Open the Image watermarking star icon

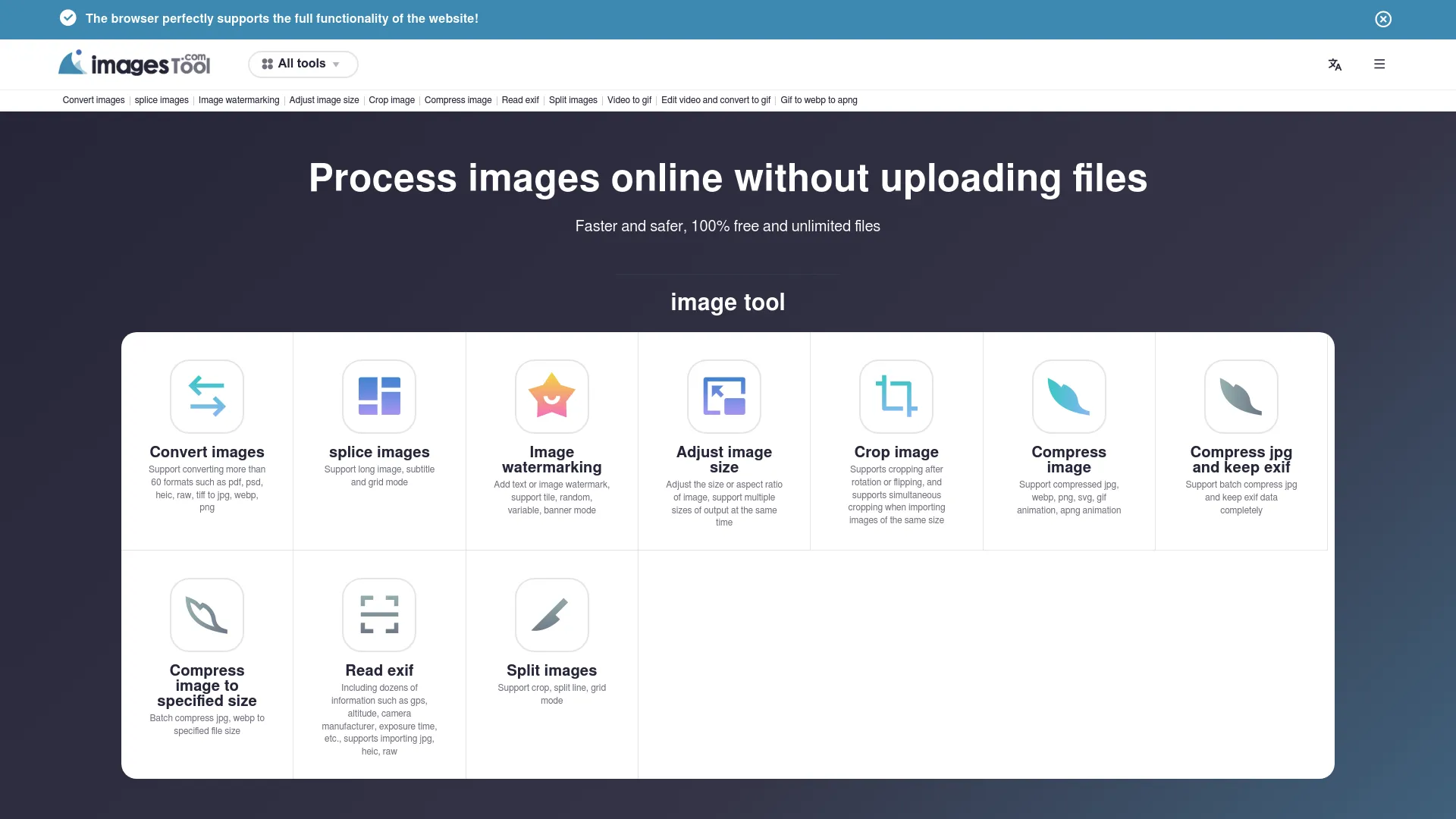pos(552,397)
